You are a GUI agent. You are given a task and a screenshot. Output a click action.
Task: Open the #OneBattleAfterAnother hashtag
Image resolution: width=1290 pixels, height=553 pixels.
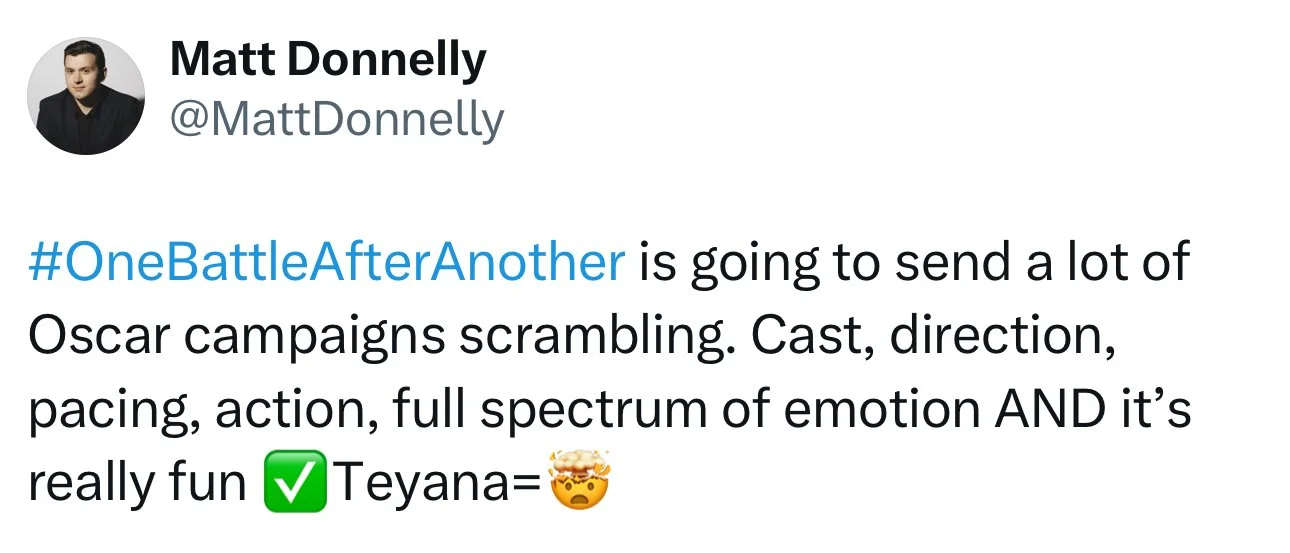(326, 264)
